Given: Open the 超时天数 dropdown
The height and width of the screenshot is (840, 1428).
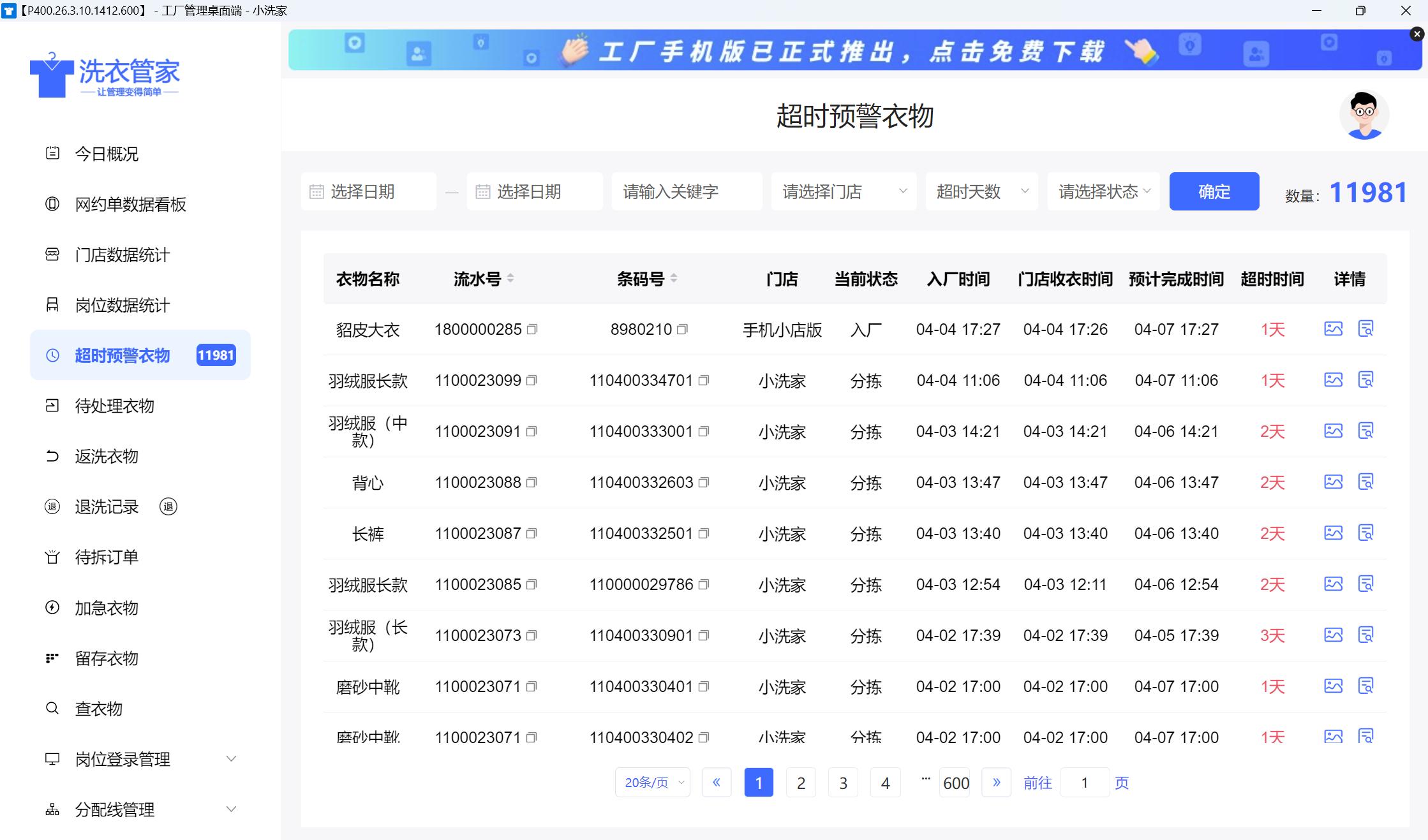Looking at the screenshot, I should (981, 191).
